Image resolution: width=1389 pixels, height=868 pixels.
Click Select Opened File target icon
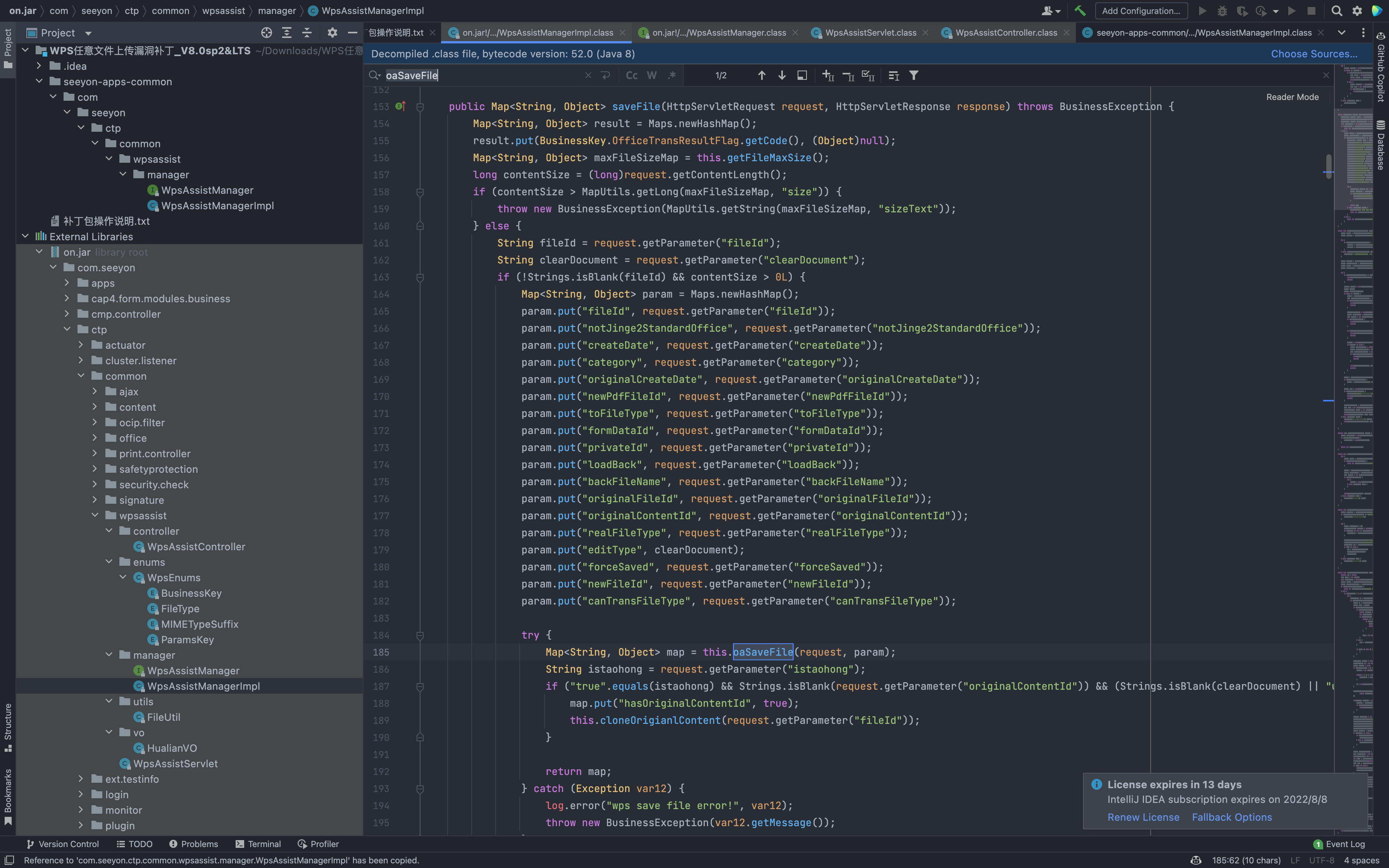point(266,33)
